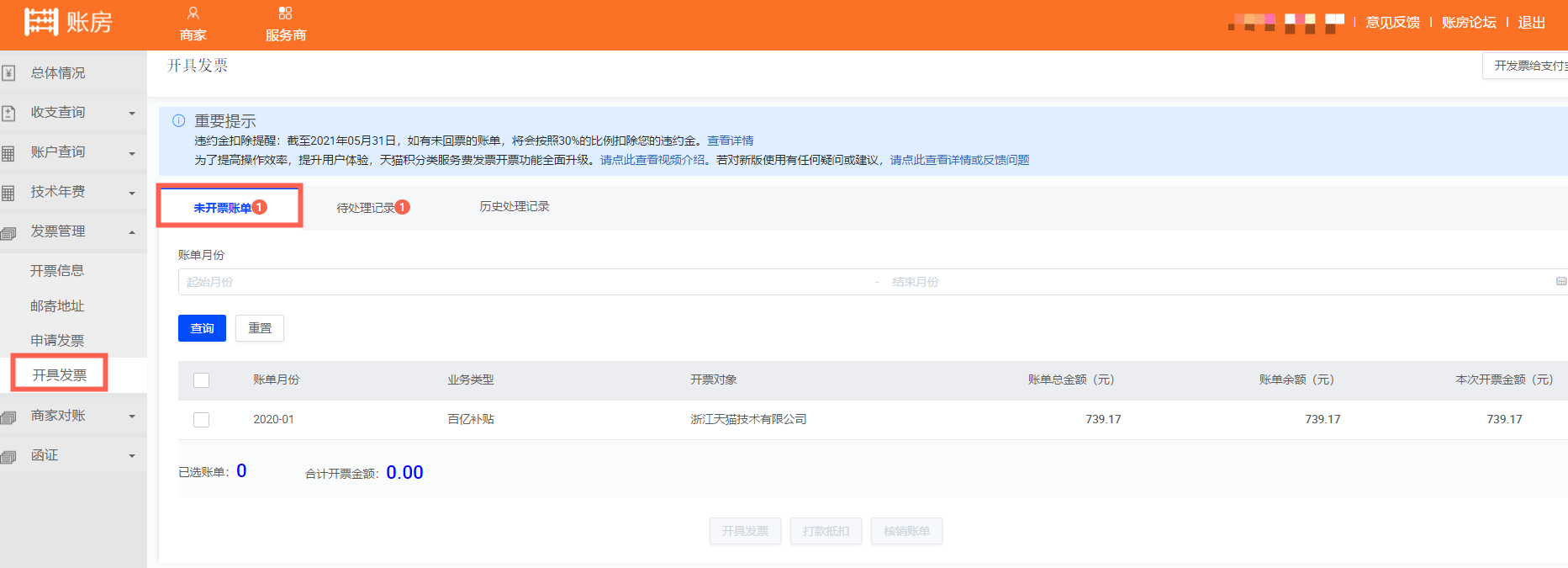Tick the select-all checkbox in table header
This screenshot has width=1568, height=568.
point(202,380)
